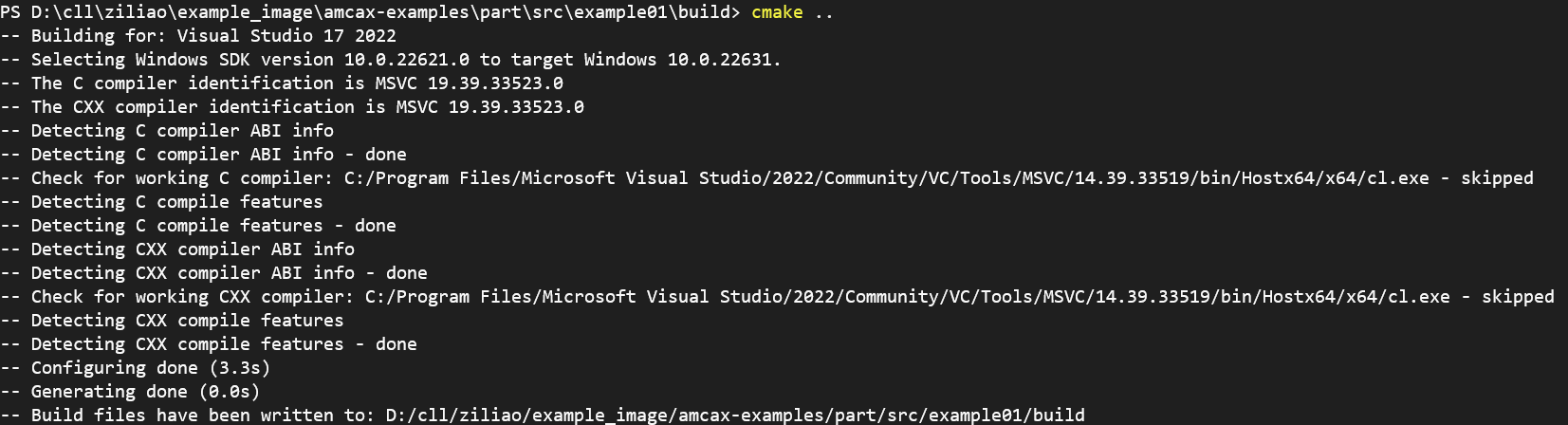
Task: Click the example01/build output path on the last line
Action: tap(735, 416)
